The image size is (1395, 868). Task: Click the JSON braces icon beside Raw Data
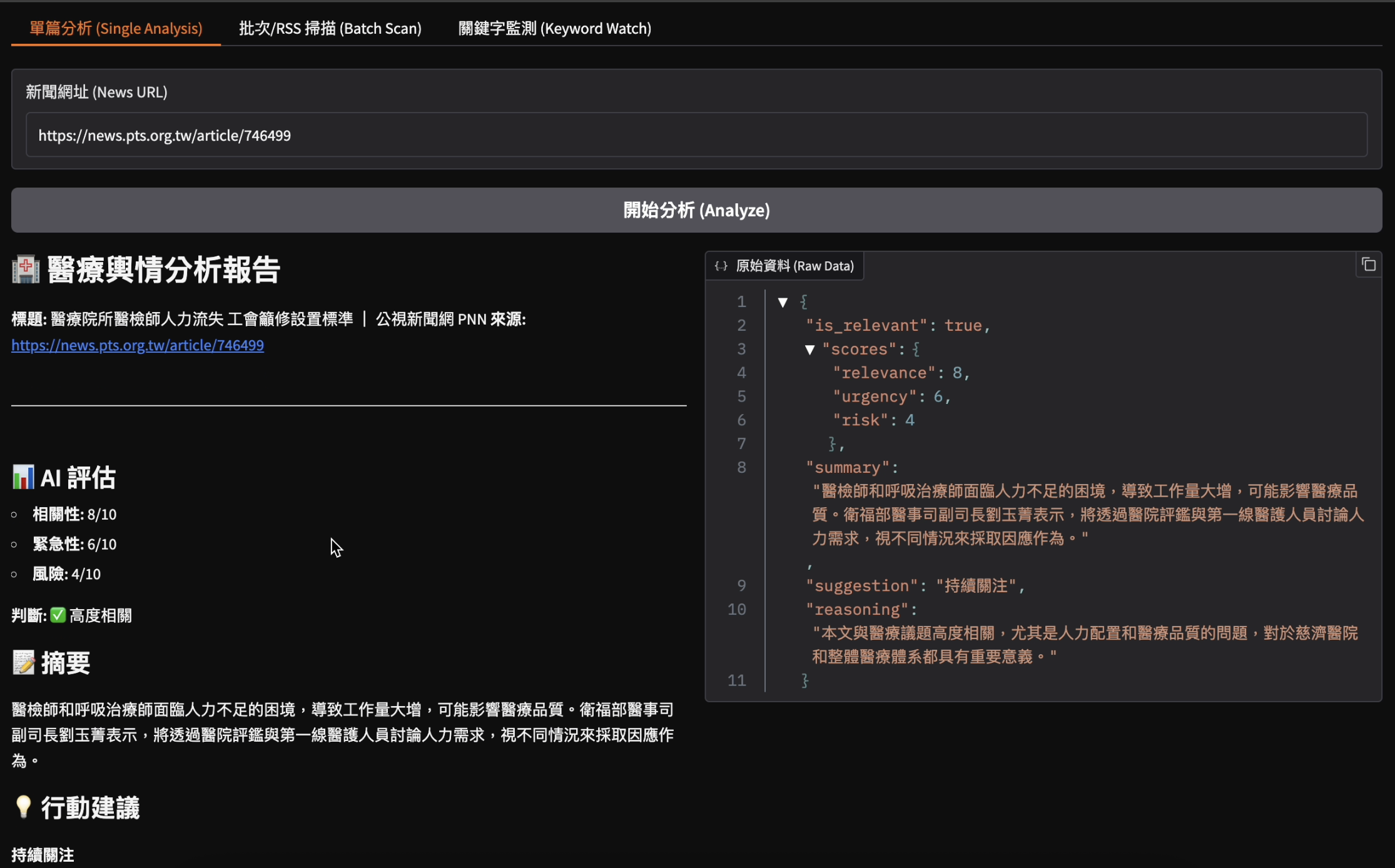(721, 266)
